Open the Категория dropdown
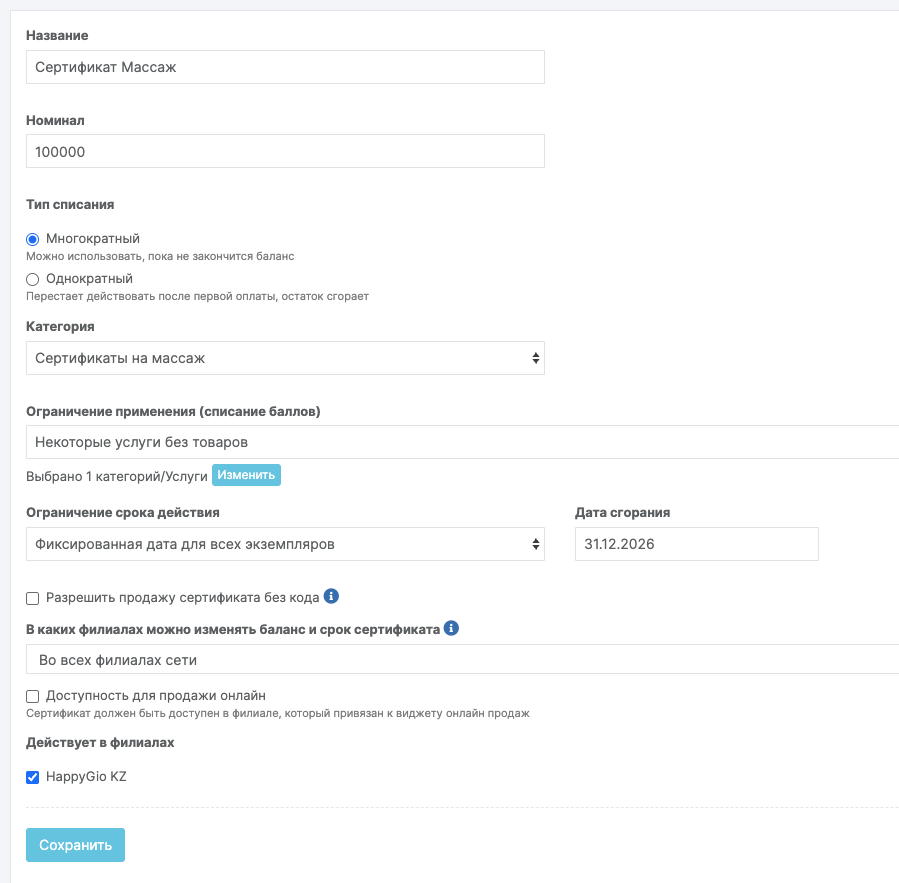The width and height of the screenshot is (899, 883). coord(285,358)
